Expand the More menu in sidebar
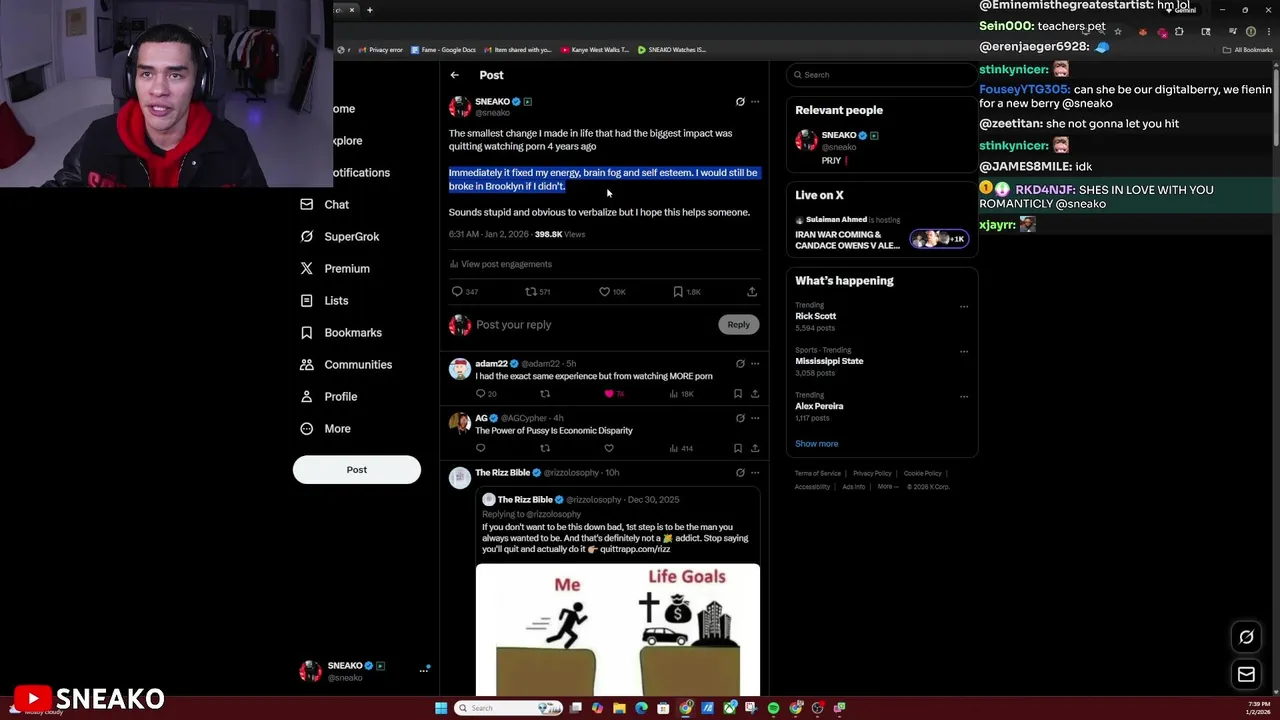 click(326, 428)
